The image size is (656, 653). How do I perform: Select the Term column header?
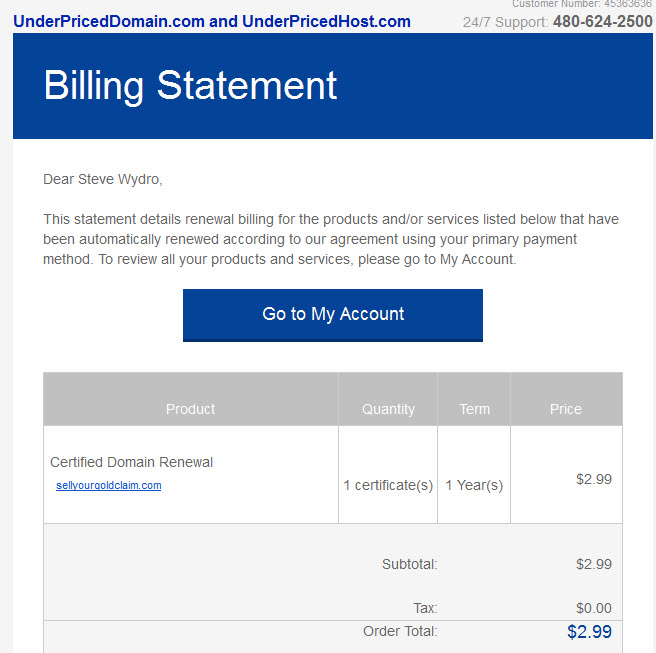pyautogui.click(x=474, y=409)
